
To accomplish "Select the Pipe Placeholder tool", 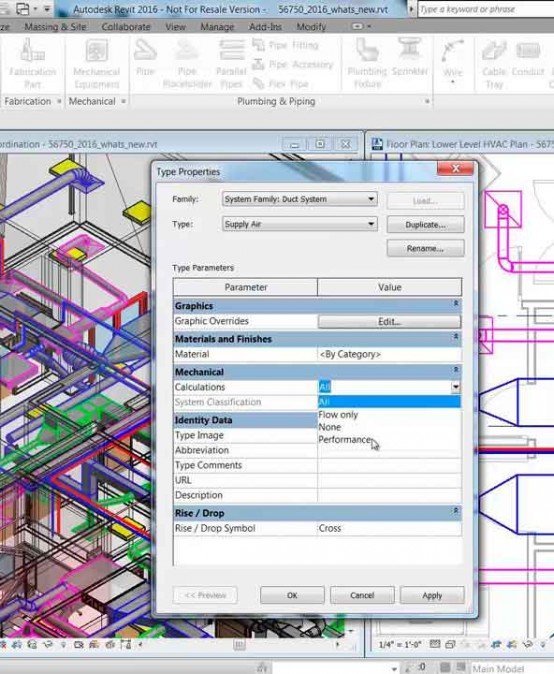I will pos(187,63).
